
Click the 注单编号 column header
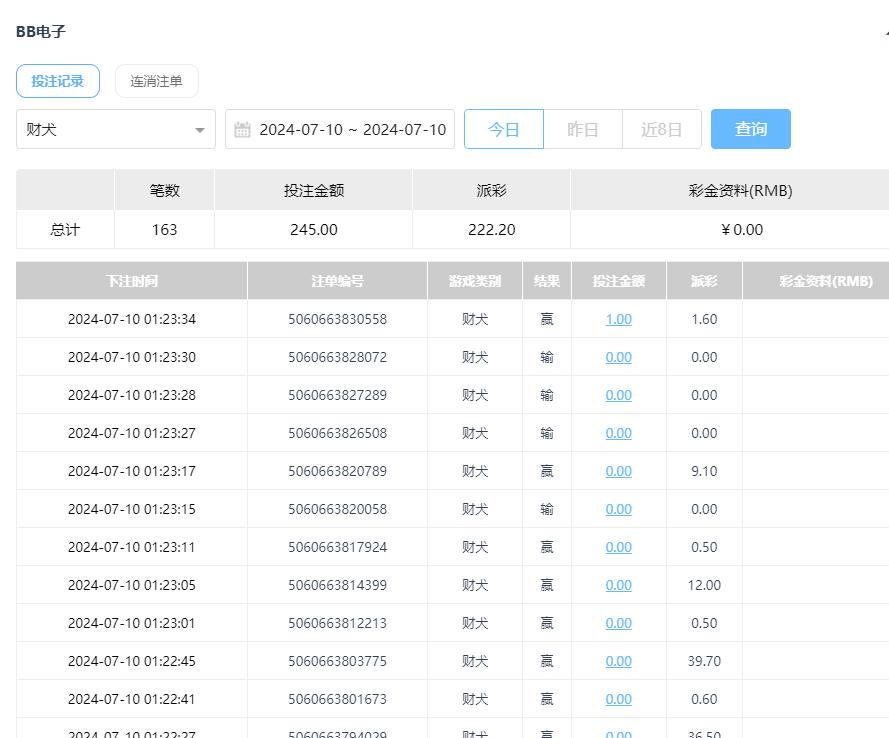click(x=337, y=281)
